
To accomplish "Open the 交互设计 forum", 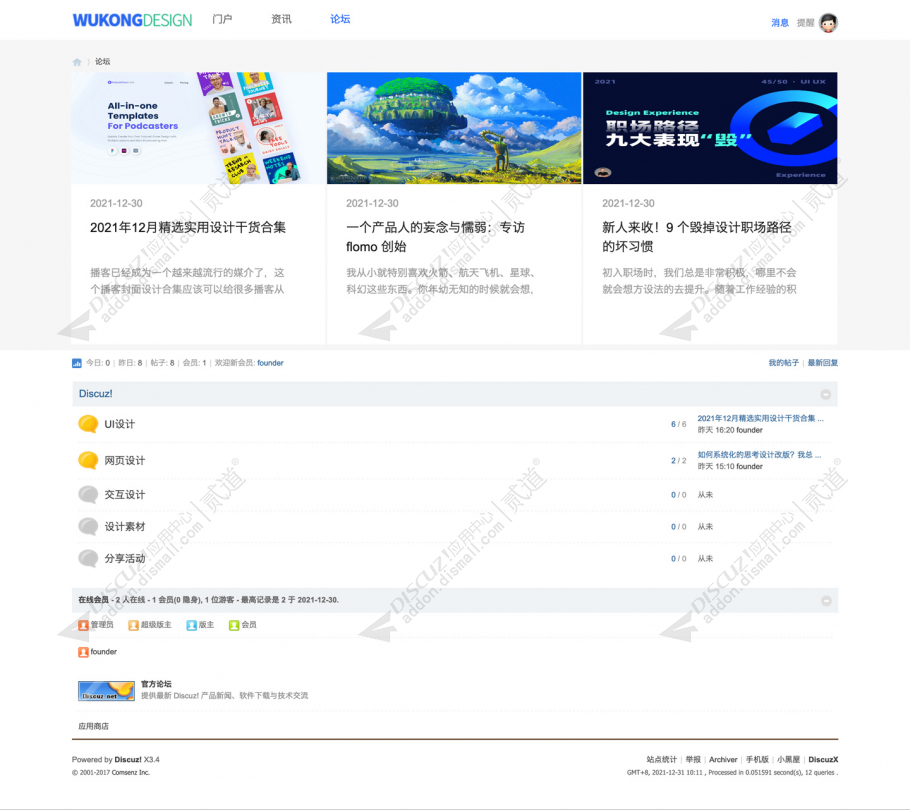I will tap(125, 495).
